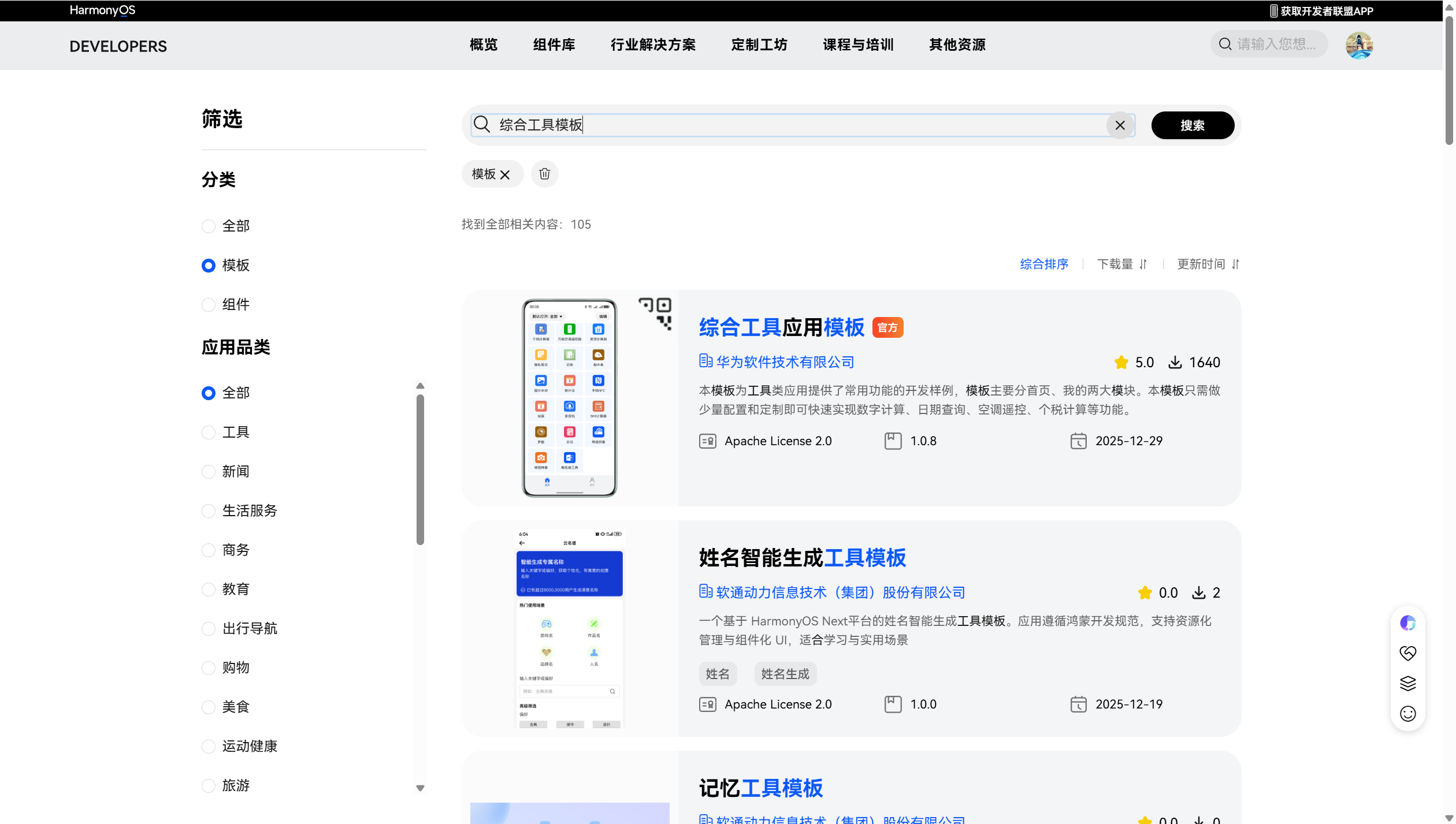Open the AI assistant icon in floating sidebar
Viewport: 1456px width, 824px height.
pyautogui.click(x=1407, y=623)
